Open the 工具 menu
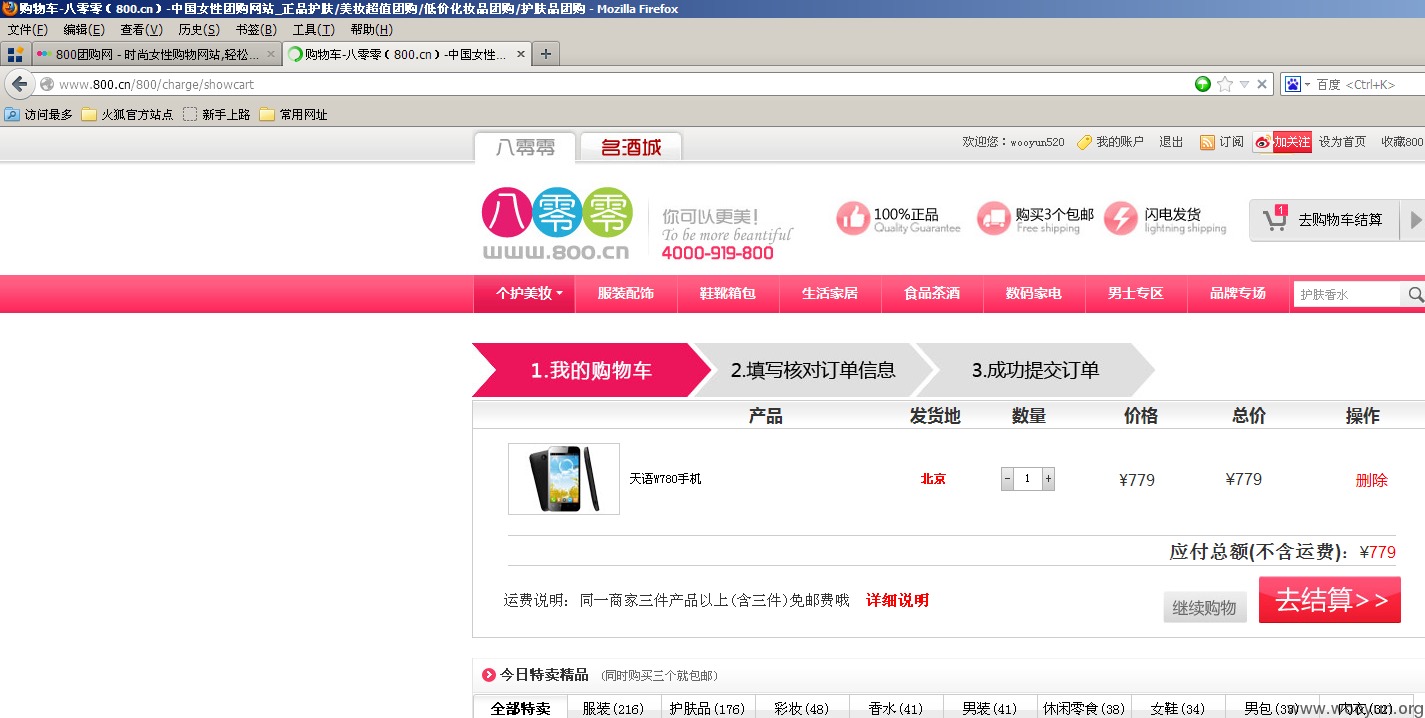Image resolution: width=1425 pixels, height=718 pixels. (313, 29)
